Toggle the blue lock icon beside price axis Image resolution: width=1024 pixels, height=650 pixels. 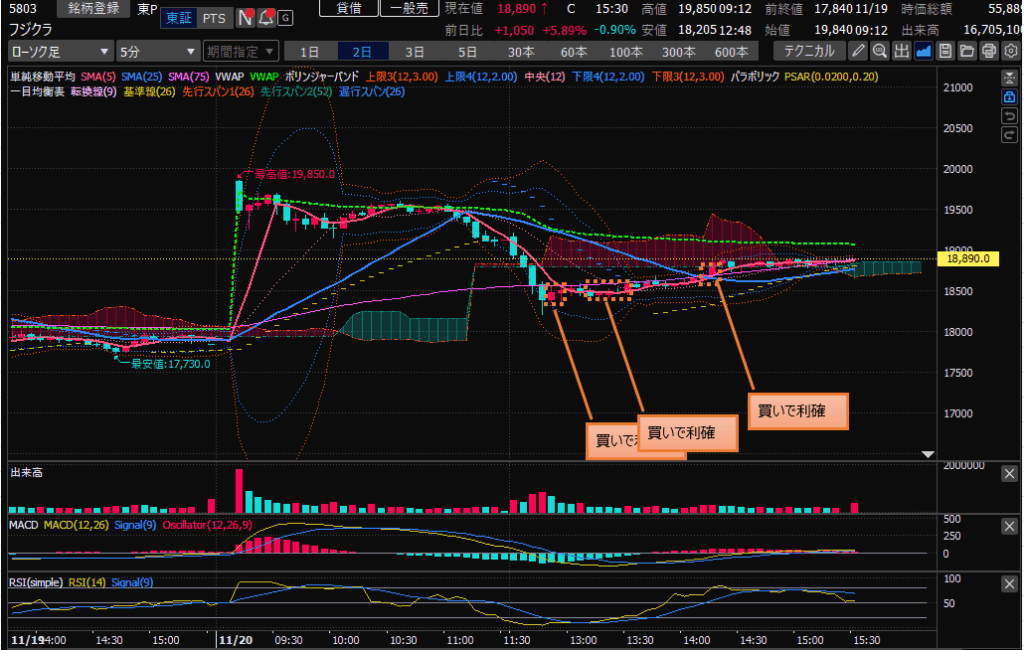(1009, 97)
